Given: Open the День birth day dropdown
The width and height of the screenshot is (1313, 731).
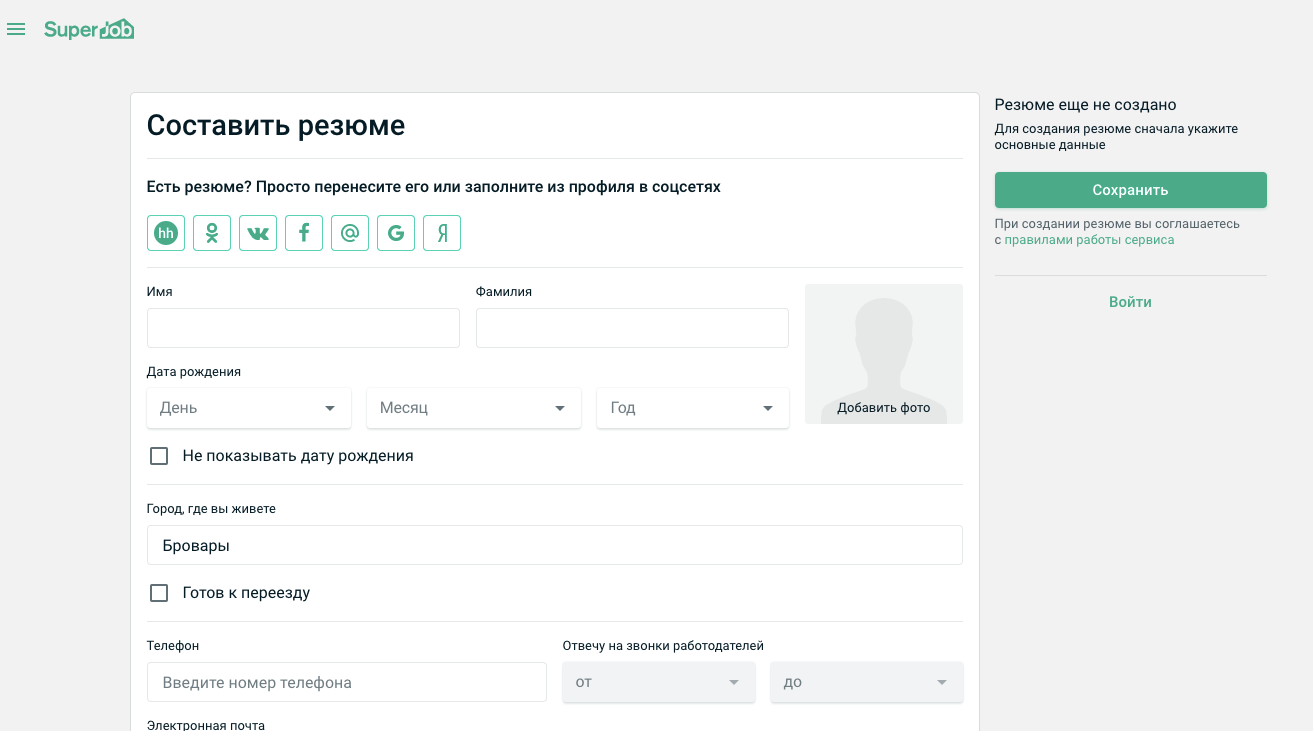Looking at the screenshot, I should [x=249, y=408].
